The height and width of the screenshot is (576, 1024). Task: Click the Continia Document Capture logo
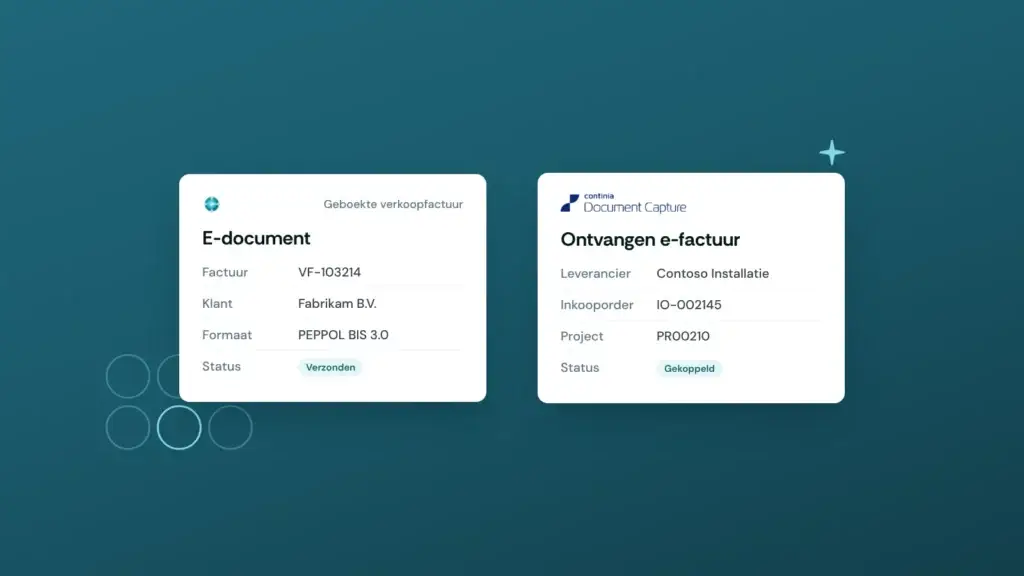coord(623,203)
